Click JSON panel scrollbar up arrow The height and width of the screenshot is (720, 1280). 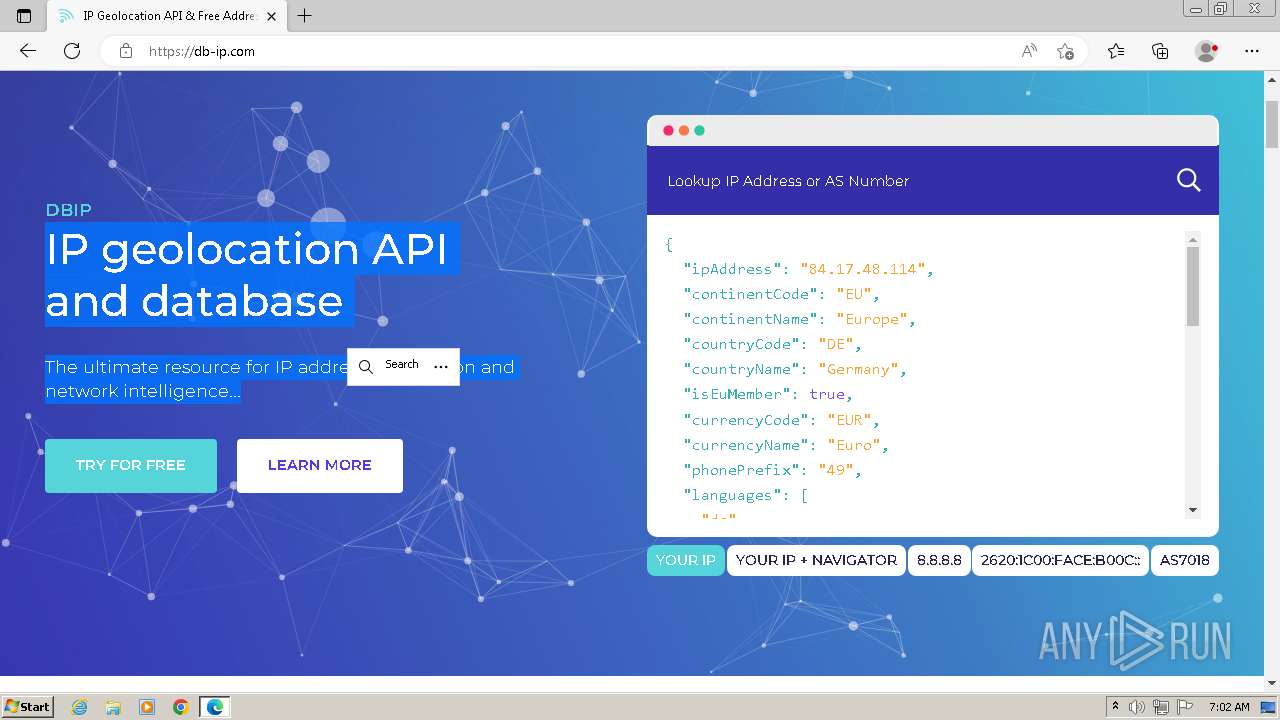[x=1192, y=239]
